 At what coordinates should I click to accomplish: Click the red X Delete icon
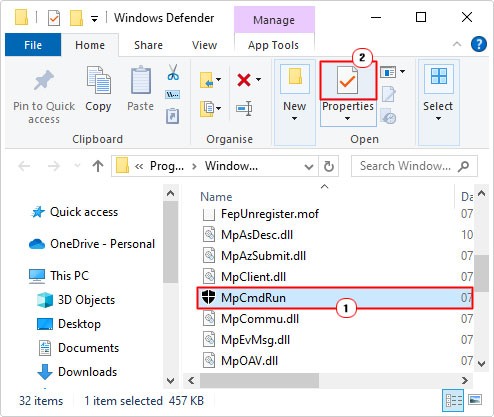244,80
